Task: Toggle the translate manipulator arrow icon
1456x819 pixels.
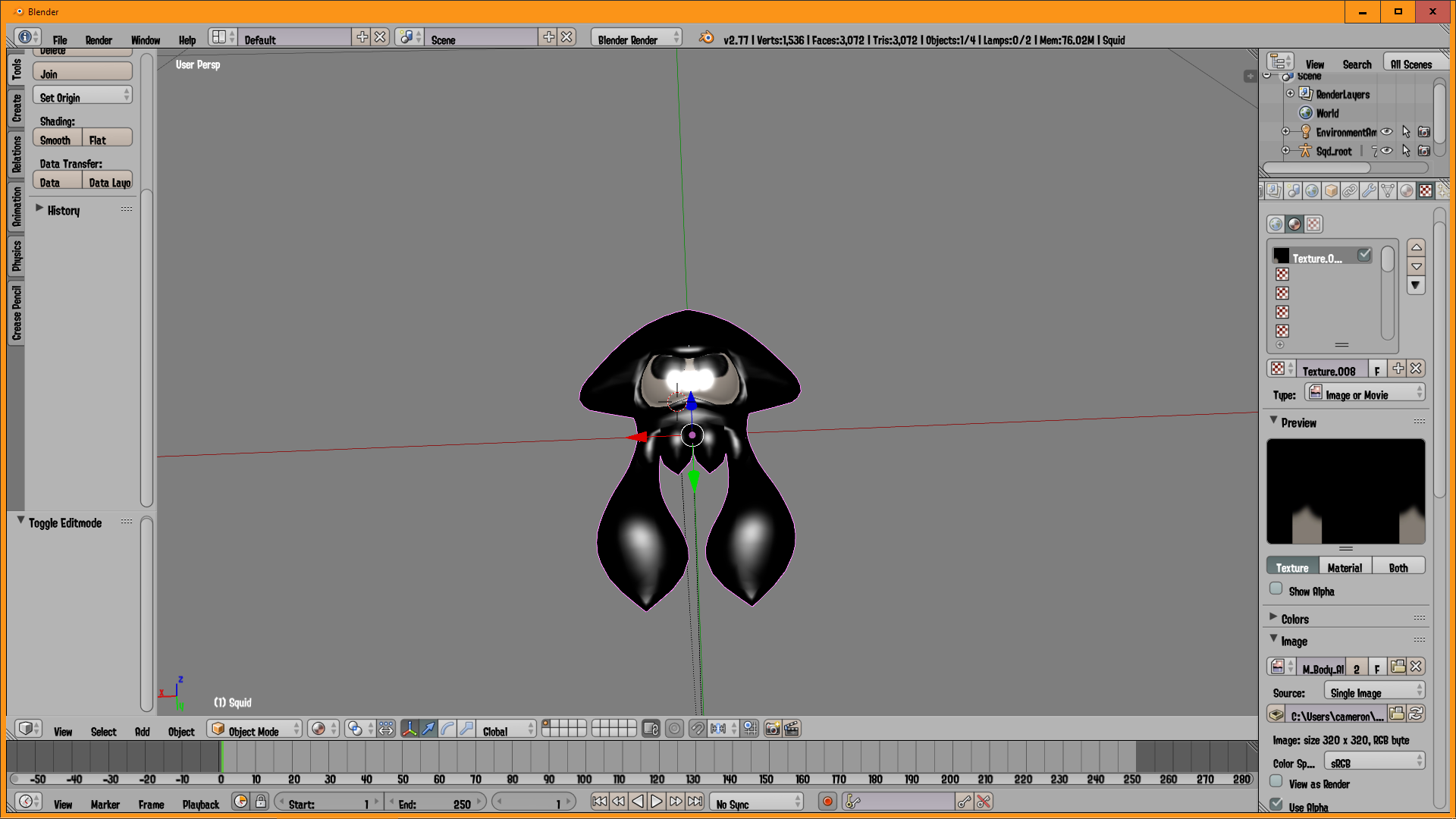Action: coord(428,729)
